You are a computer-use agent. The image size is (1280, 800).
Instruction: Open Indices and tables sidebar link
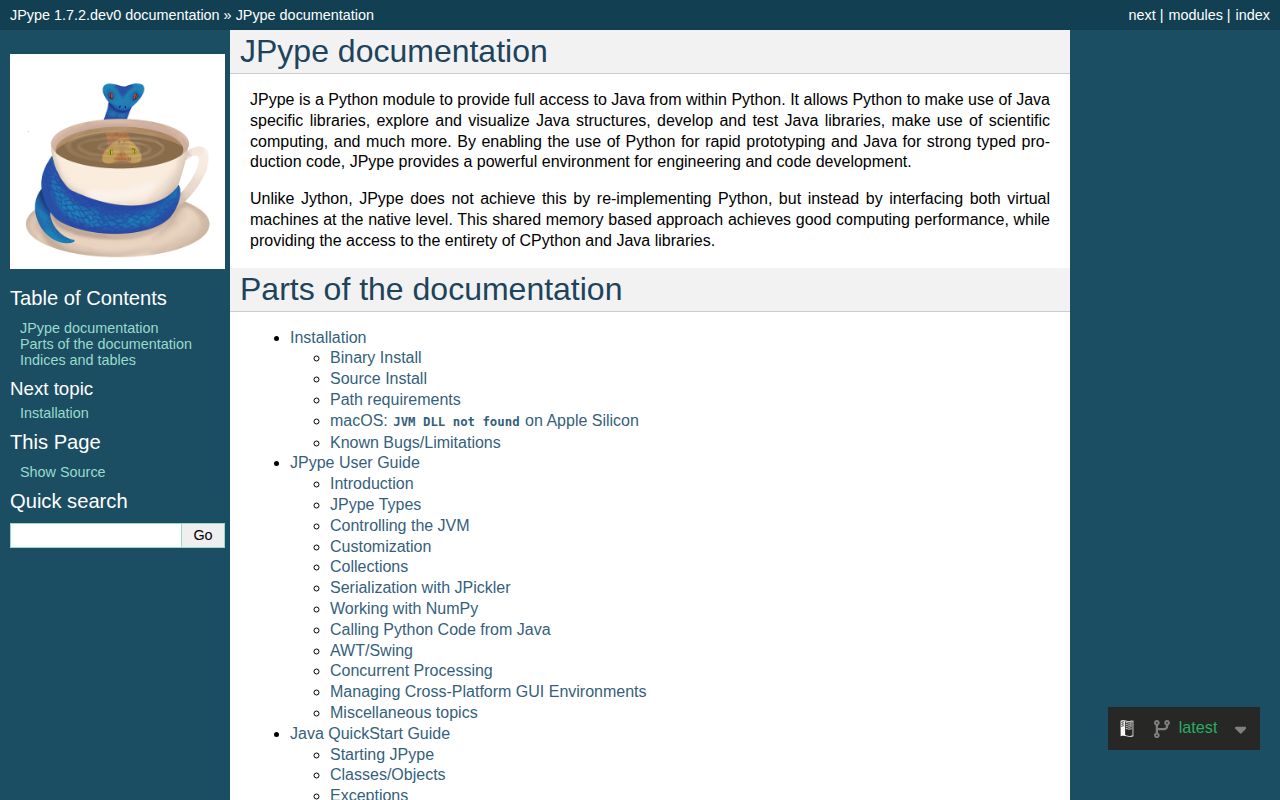tap(78, 360)
